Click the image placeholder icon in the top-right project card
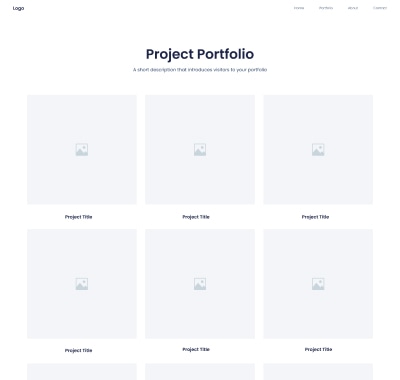This screenshot has height=380, width=400. pyautogui.click(x=318, y=150)
